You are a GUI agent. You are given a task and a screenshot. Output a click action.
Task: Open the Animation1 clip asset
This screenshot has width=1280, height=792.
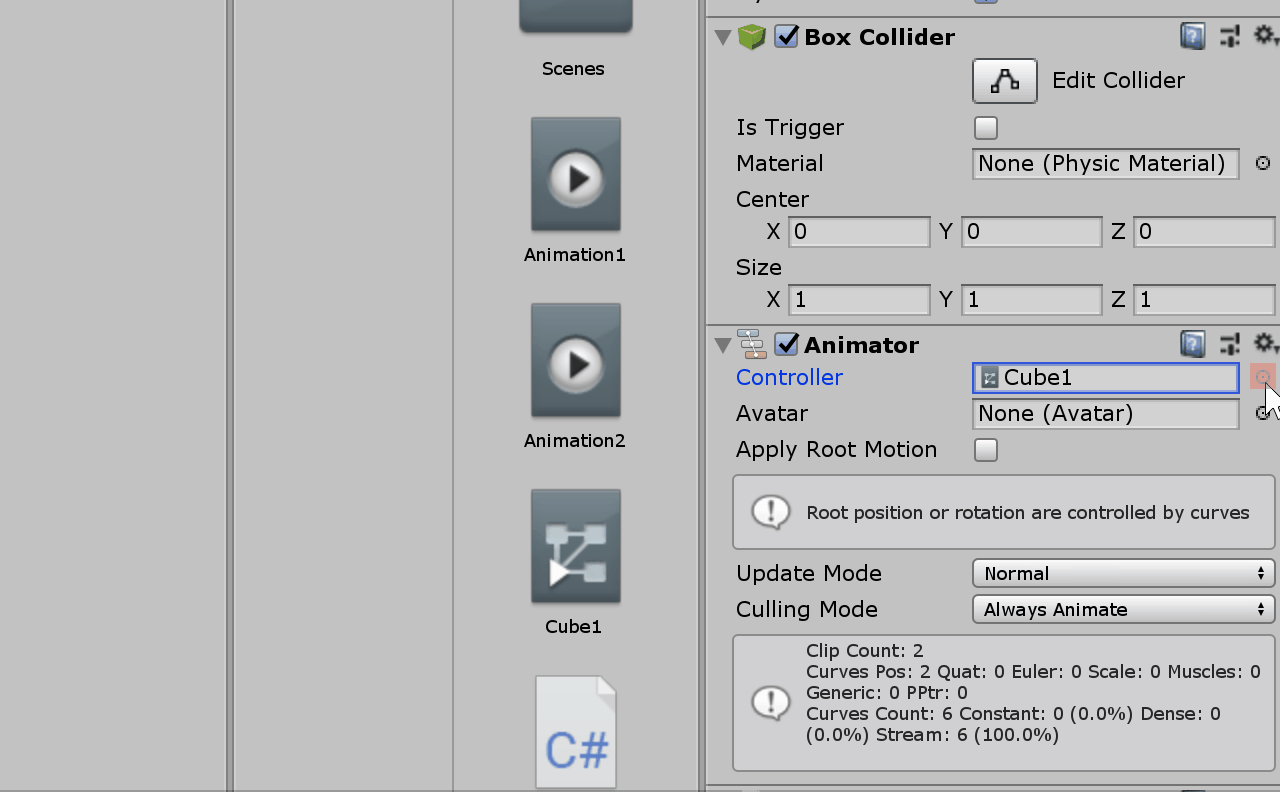tap(575, 176)
